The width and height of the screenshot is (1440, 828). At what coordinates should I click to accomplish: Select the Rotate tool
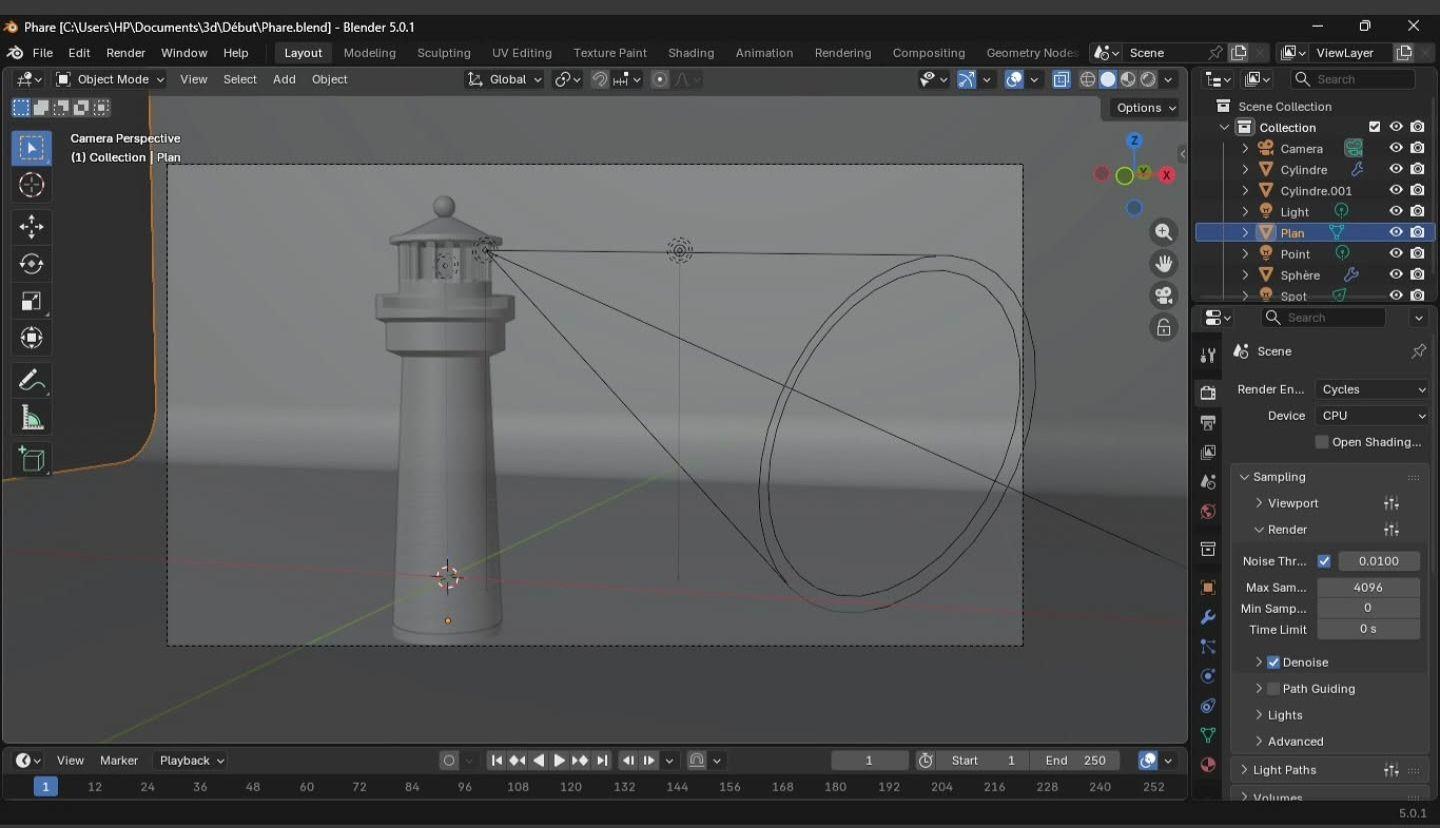click(31, 264)
